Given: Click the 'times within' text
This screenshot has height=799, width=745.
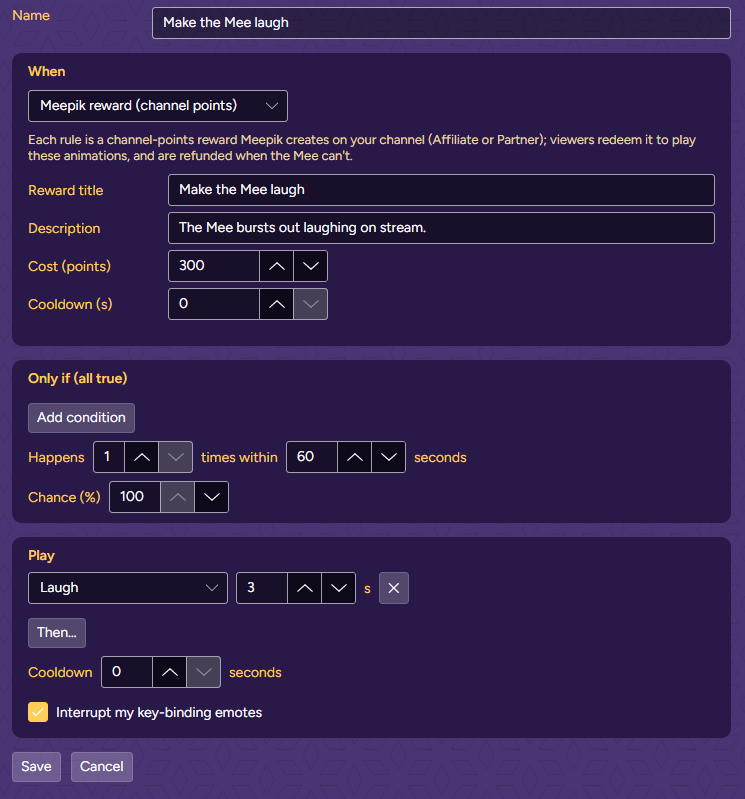Looking at the screenshot, I should coord(239,458).
